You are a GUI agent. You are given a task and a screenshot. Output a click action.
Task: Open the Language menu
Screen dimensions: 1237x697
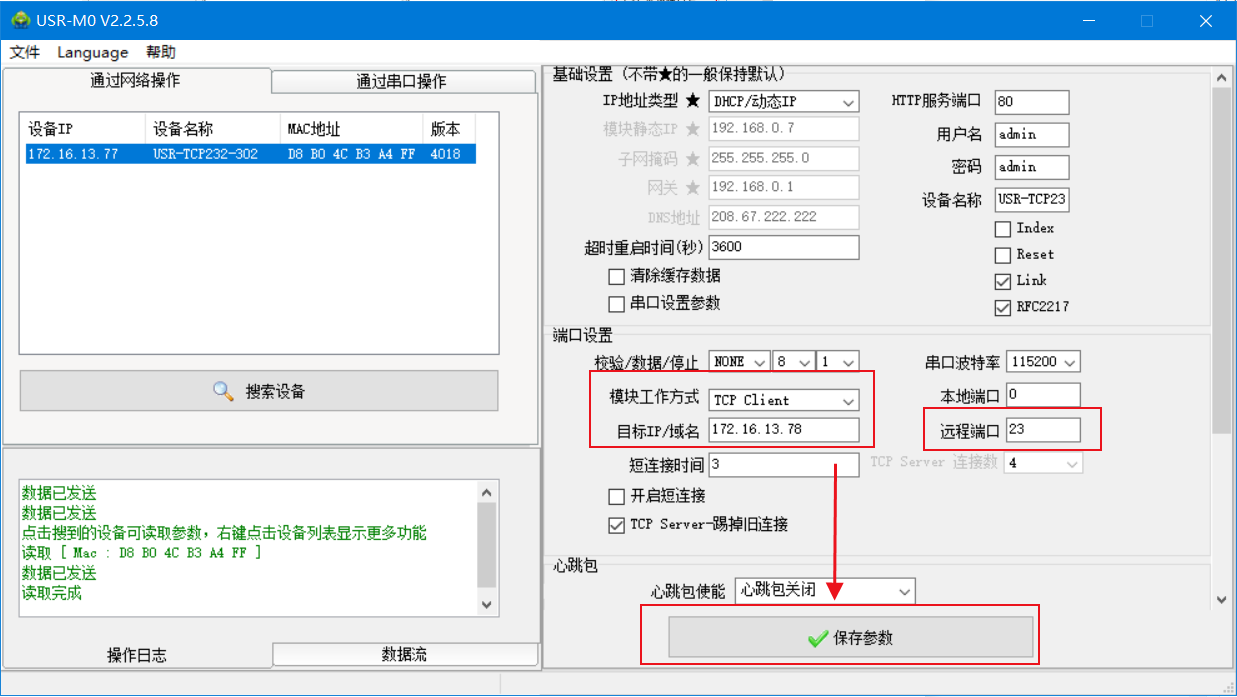pyautogui.click(x=92, y=52)
